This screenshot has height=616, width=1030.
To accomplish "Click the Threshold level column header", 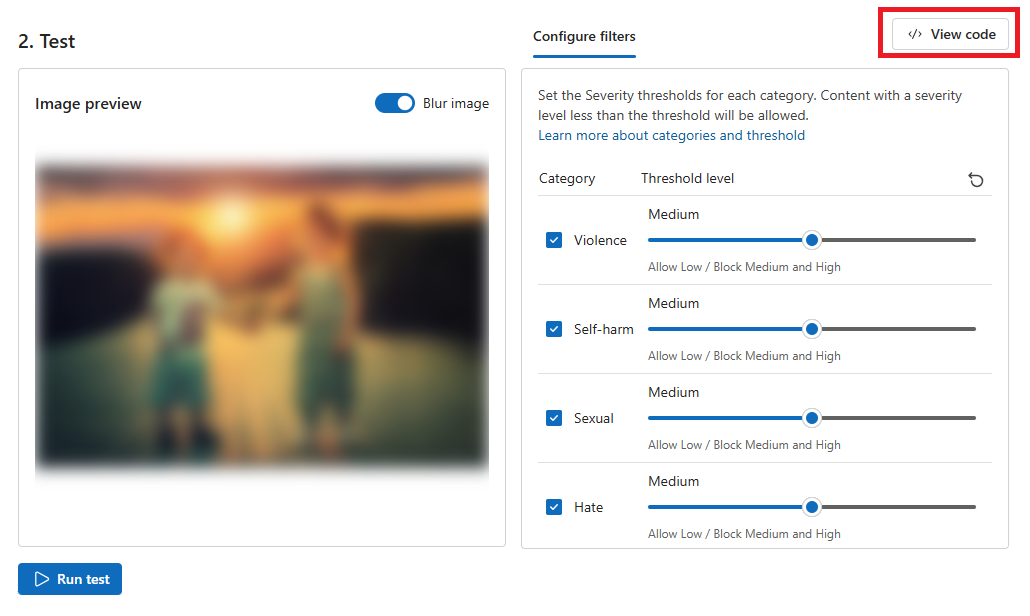I will click(687, 178).
